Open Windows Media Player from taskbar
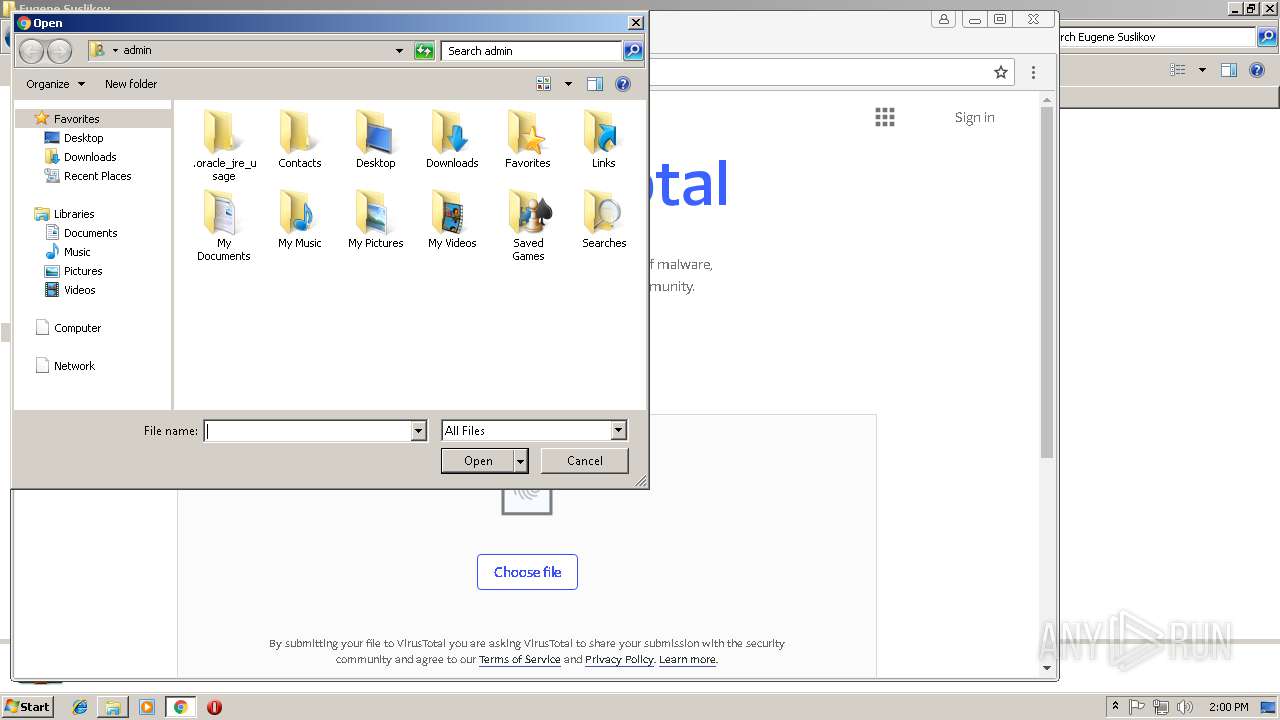The height and width of the screenshot is (720, 1280). coord(147,707)
